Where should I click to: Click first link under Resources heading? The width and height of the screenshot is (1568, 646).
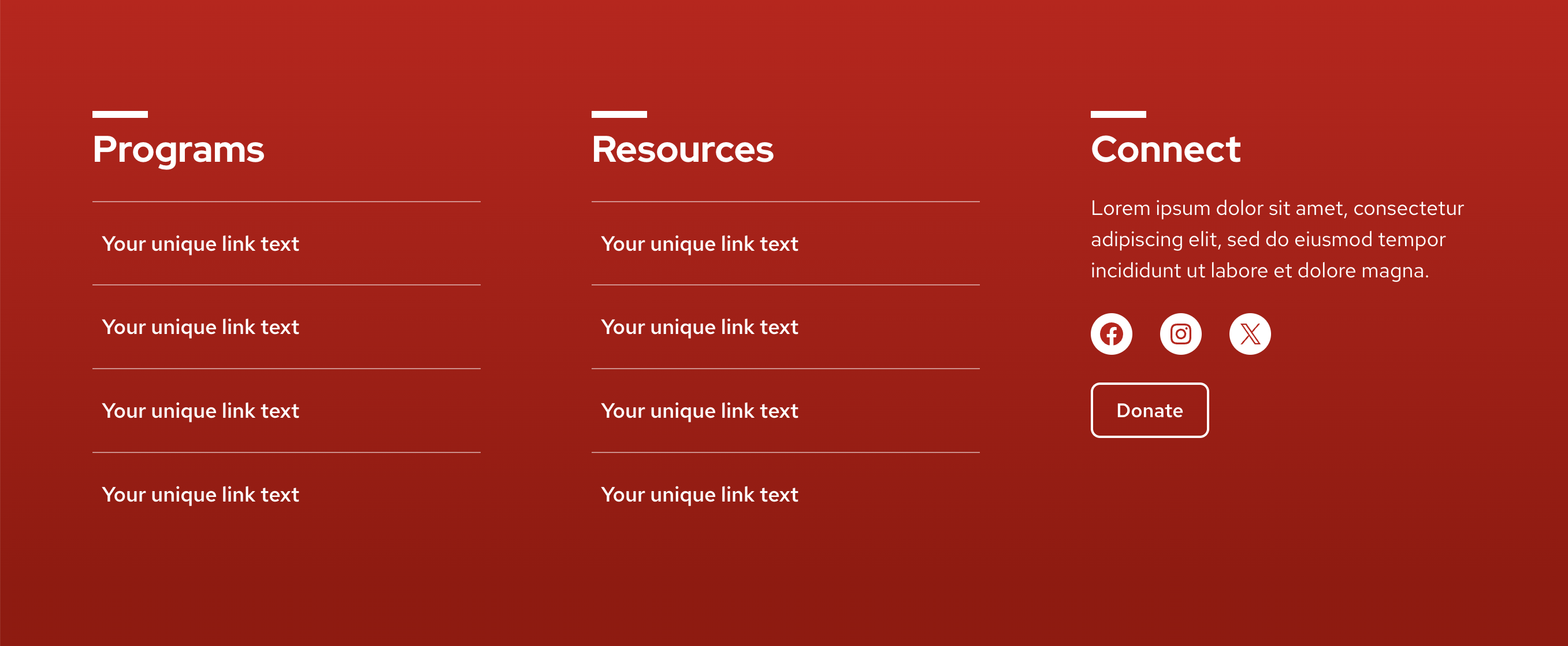point(700,243)
